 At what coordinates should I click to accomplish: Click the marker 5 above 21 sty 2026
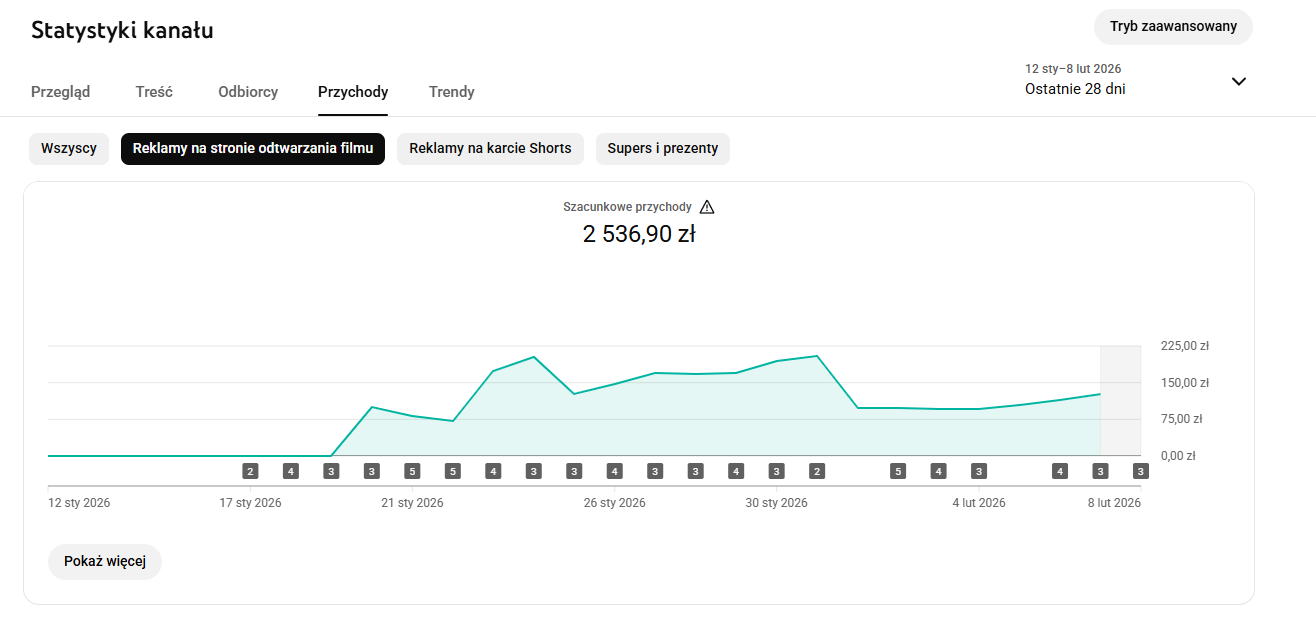click(412, 471)
